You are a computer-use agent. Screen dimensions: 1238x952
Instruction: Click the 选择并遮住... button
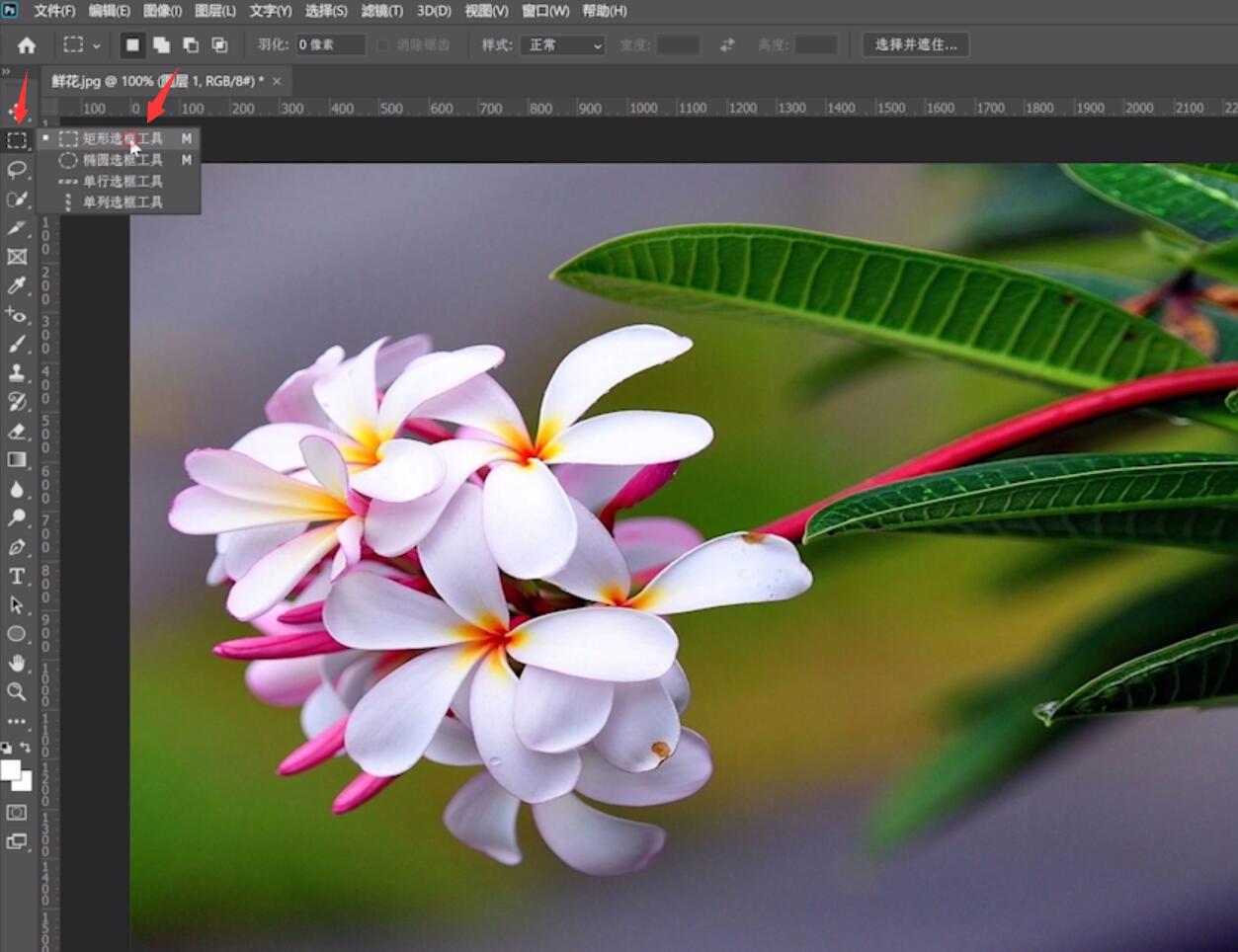click(916, 44)
